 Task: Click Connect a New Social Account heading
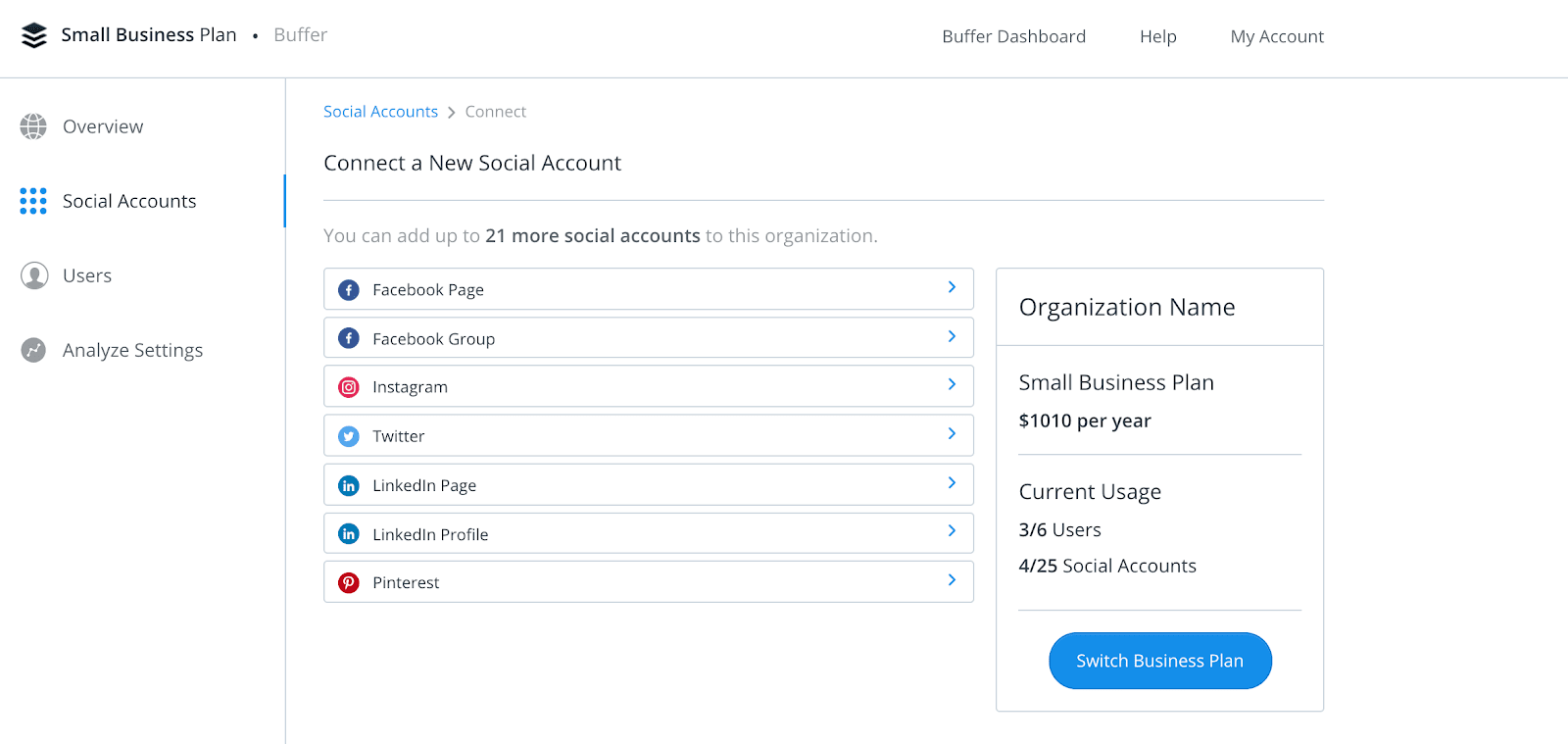tap(472, 163)
